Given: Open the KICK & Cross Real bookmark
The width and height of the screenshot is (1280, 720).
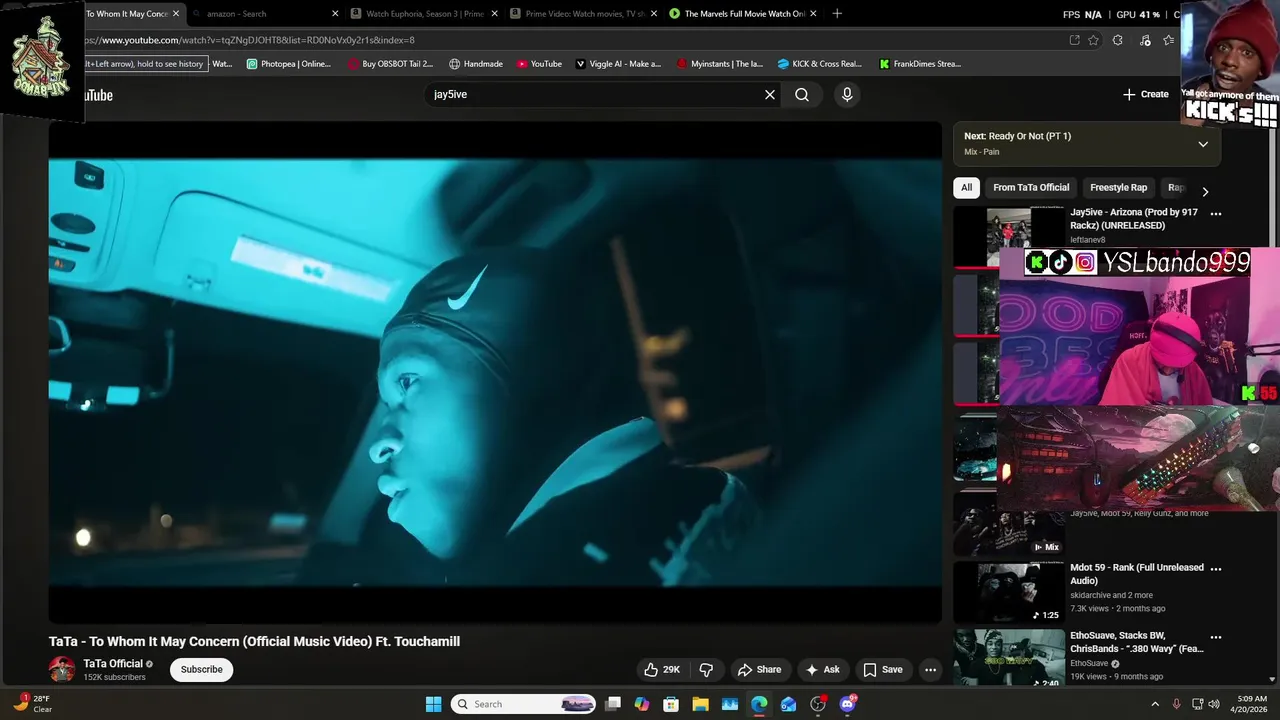Looking at the screenshot, I should [819, 63].
